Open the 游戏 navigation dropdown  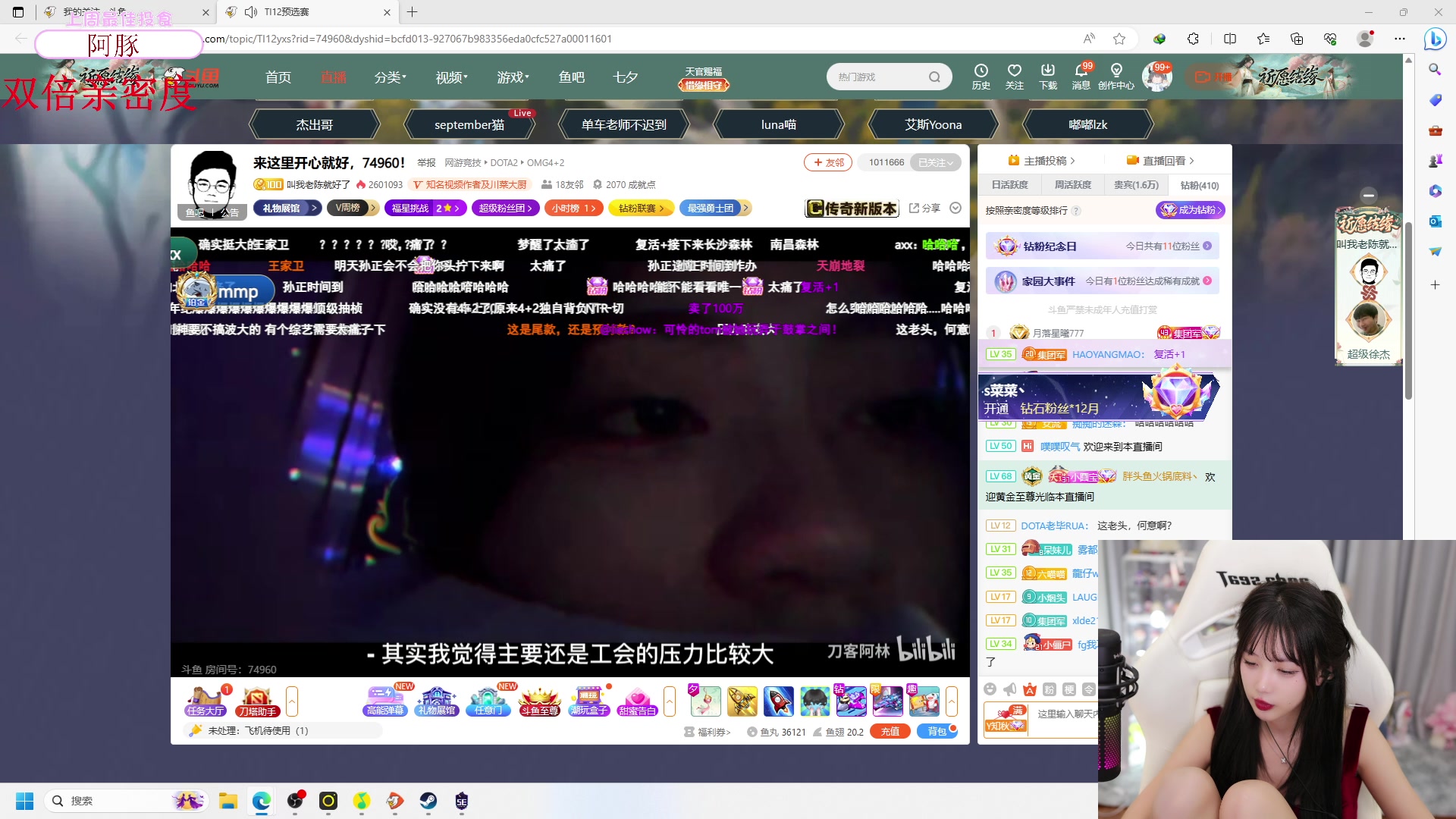513,77
